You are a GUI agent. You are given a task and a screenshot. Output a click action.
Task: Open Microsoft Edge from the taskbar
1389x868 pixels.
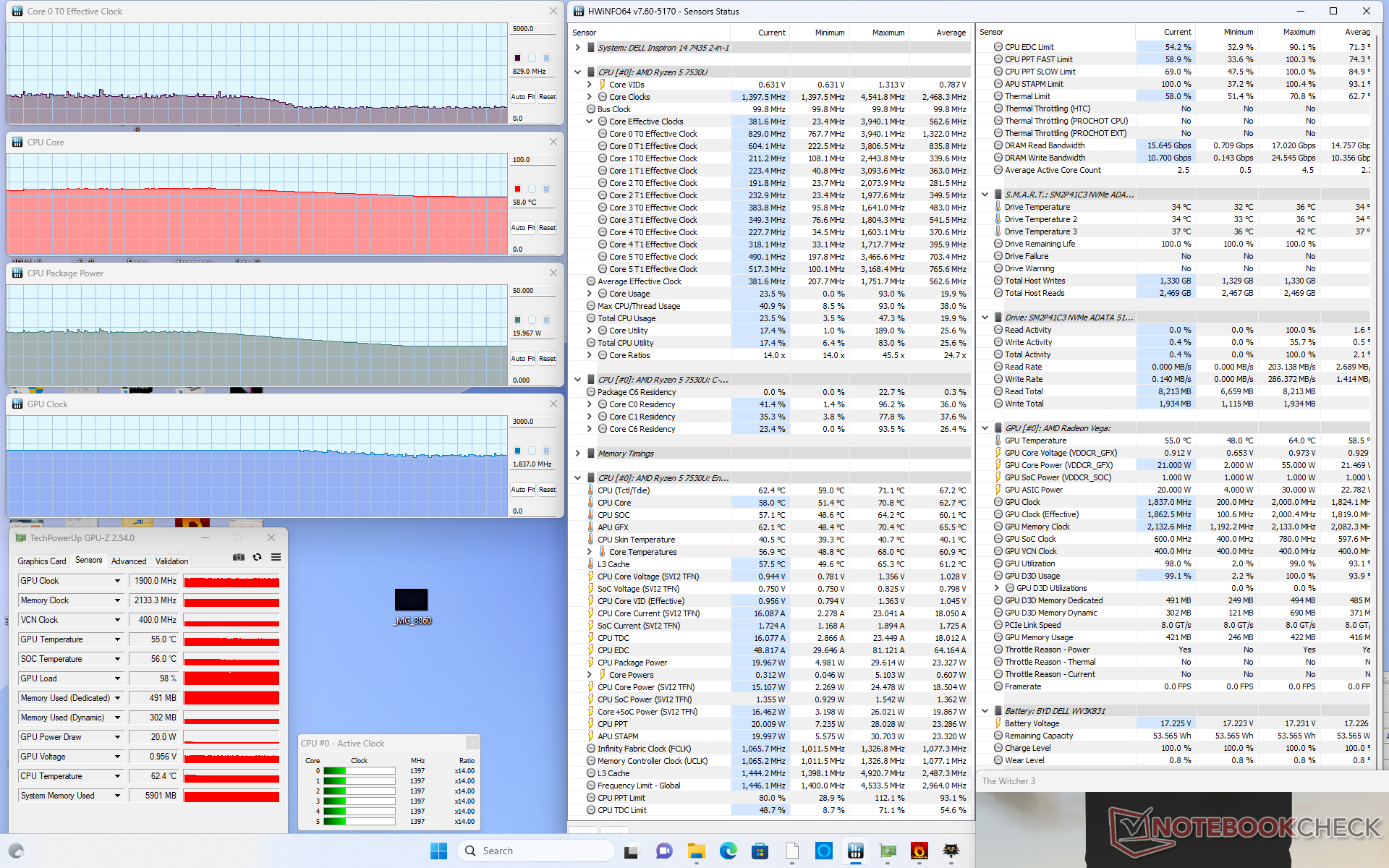tap(728, 851)
